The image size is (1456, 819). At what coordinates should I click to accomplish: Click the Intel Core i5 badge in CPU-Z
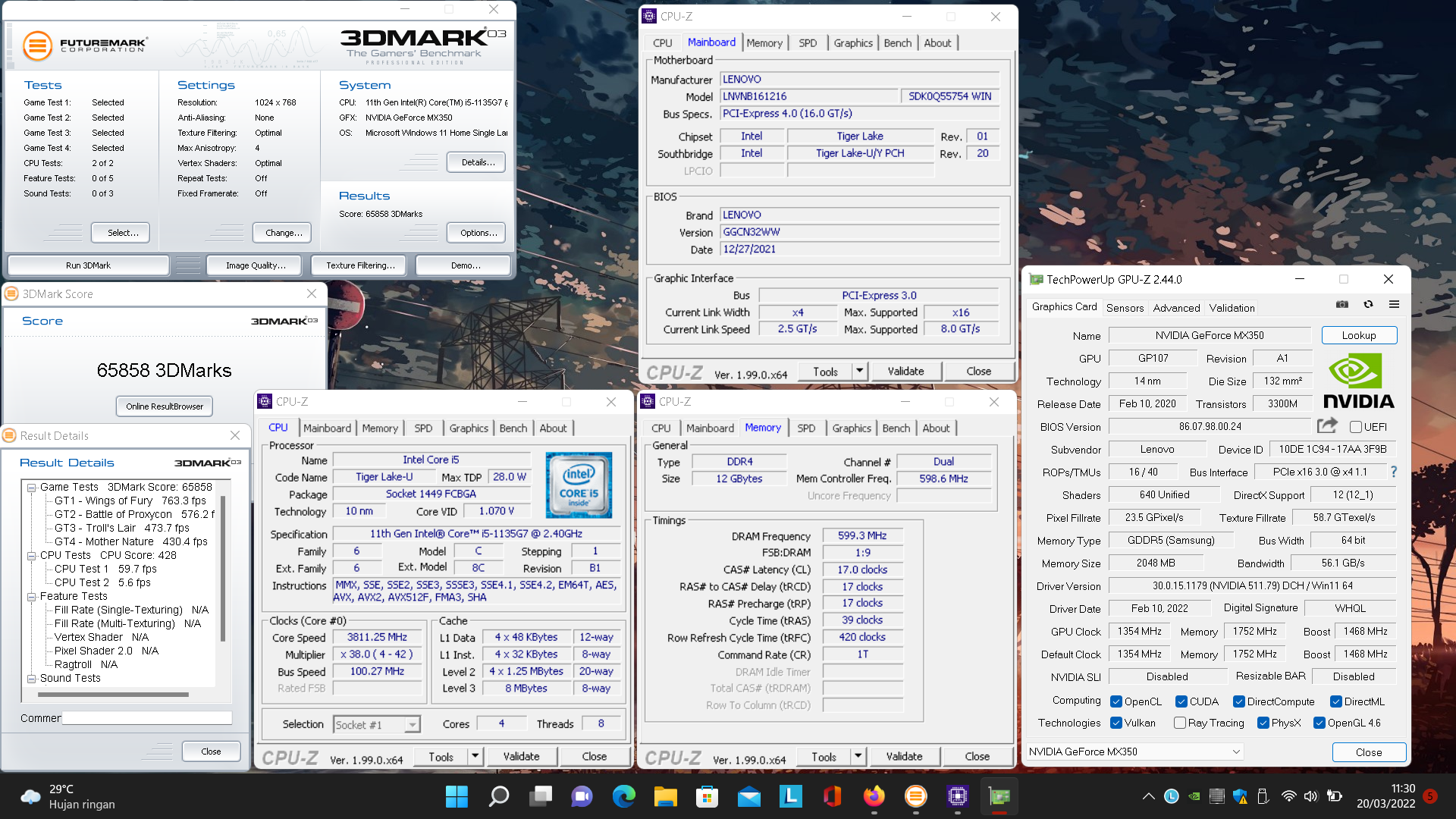pyautogui.click(x=579, y=485)
